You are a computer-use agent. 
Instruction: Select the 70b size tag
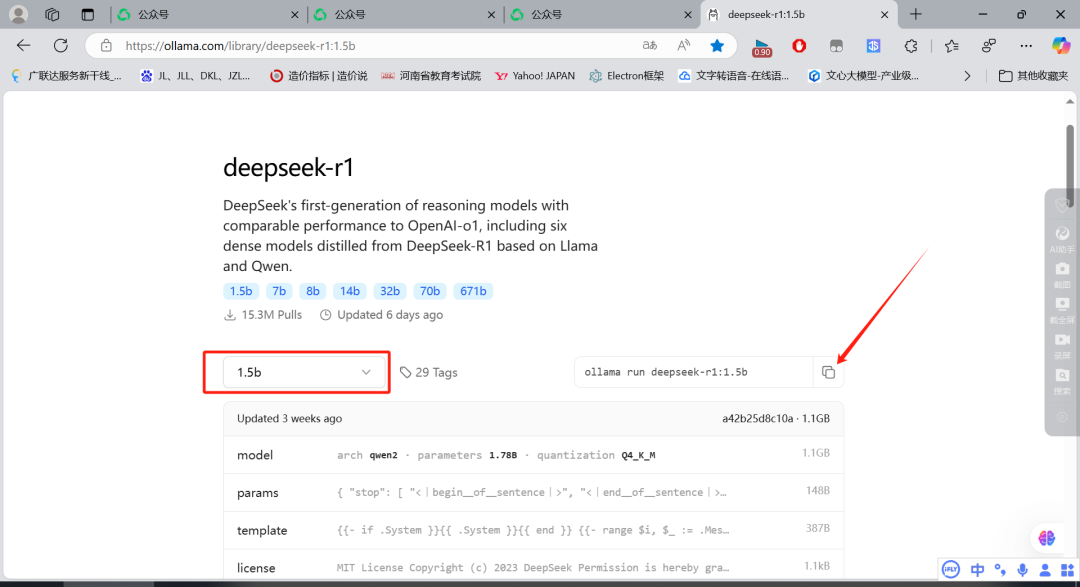pyautogui.click(x=430, y=291)
